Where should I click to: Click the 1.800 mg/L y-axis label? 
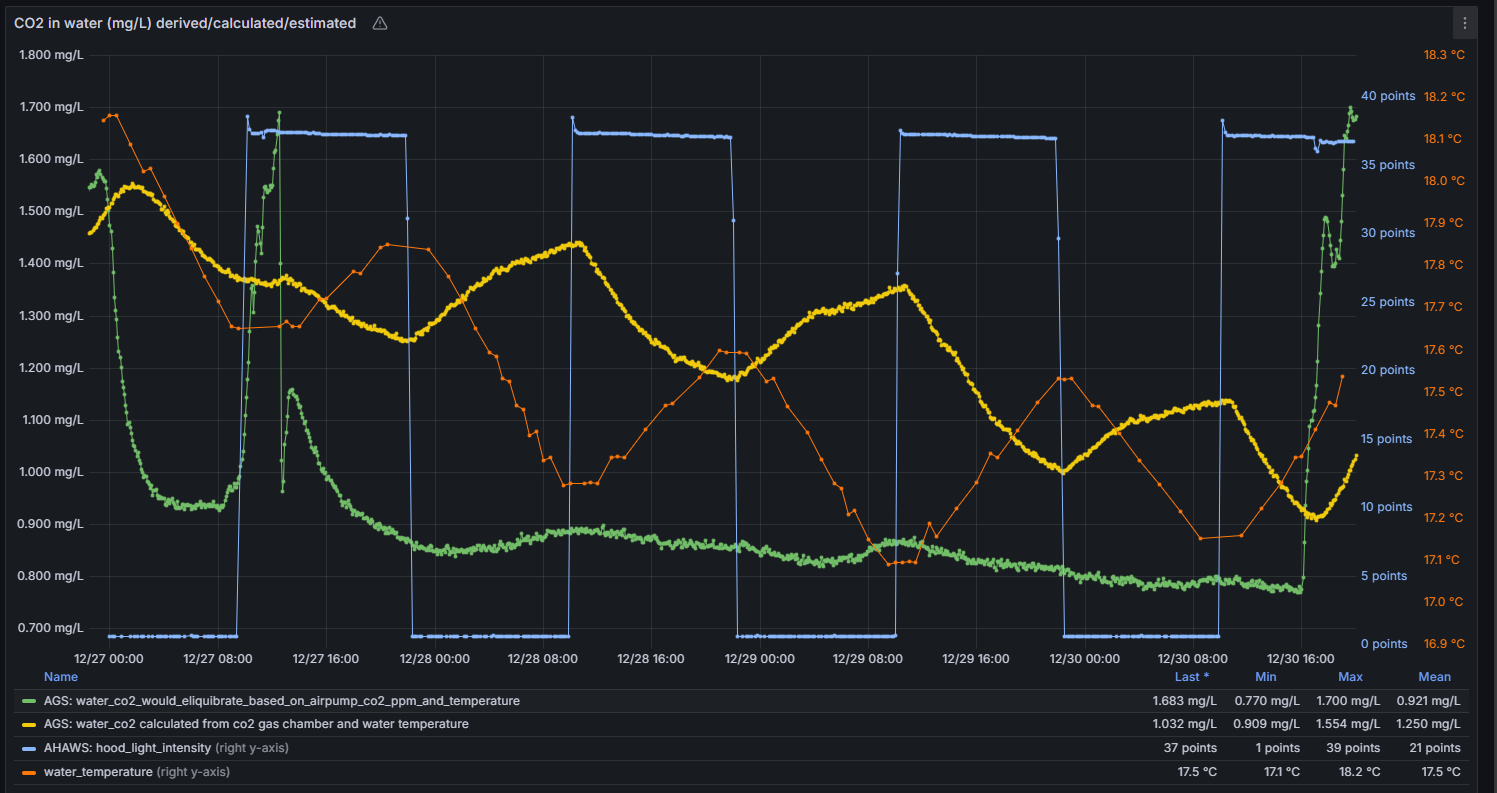pyautogui.click(x=51, y=54)
